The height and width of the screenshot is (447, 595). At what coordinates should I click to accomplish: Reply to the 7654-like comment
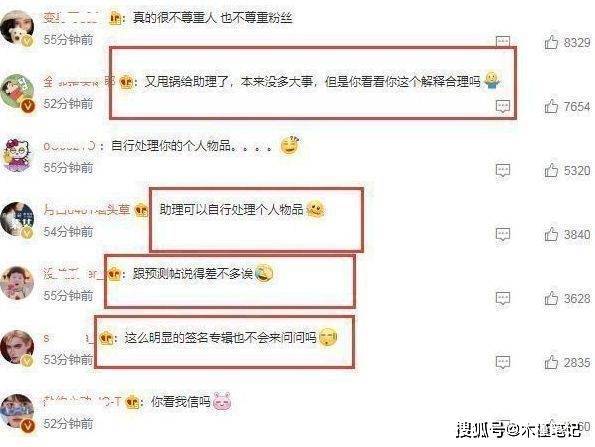click(x=503, y=106)
